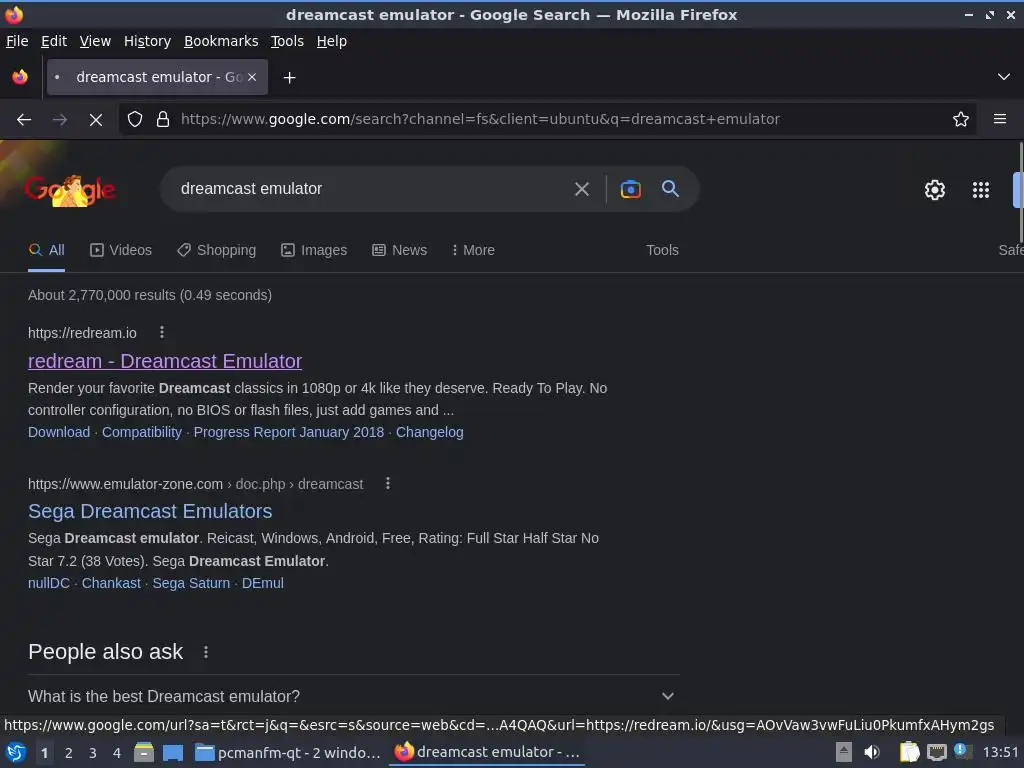1024x768 pixels.
Task: Open the DEmul sitelink
Action: point(263,583)
